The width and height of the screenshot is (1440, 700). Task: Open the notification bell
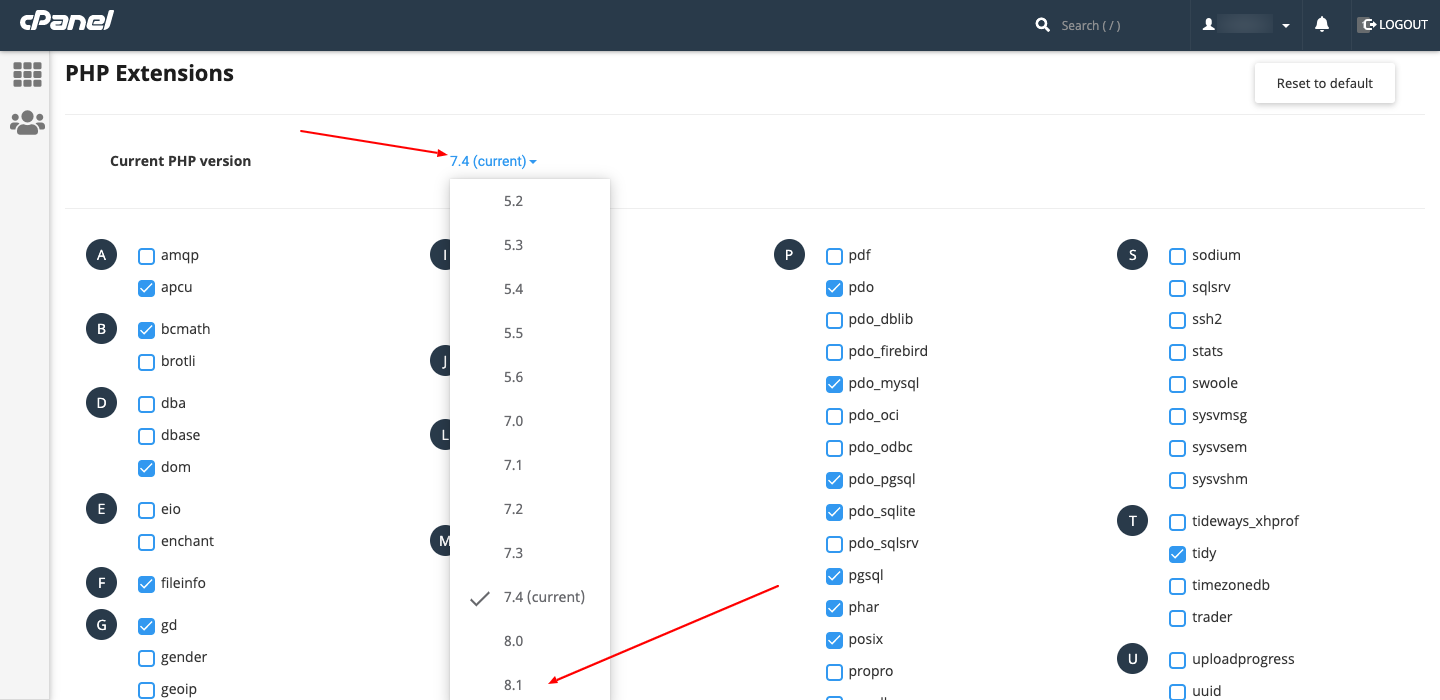coord(1322,23)
